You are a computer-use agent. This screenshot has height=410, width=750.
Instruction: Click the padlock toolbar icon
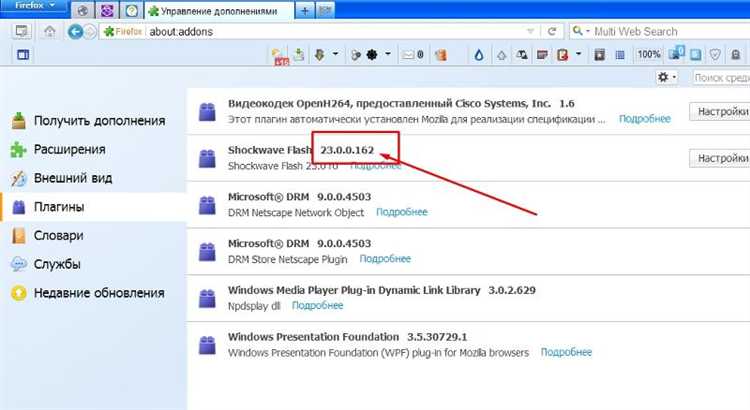coord(736,55)
